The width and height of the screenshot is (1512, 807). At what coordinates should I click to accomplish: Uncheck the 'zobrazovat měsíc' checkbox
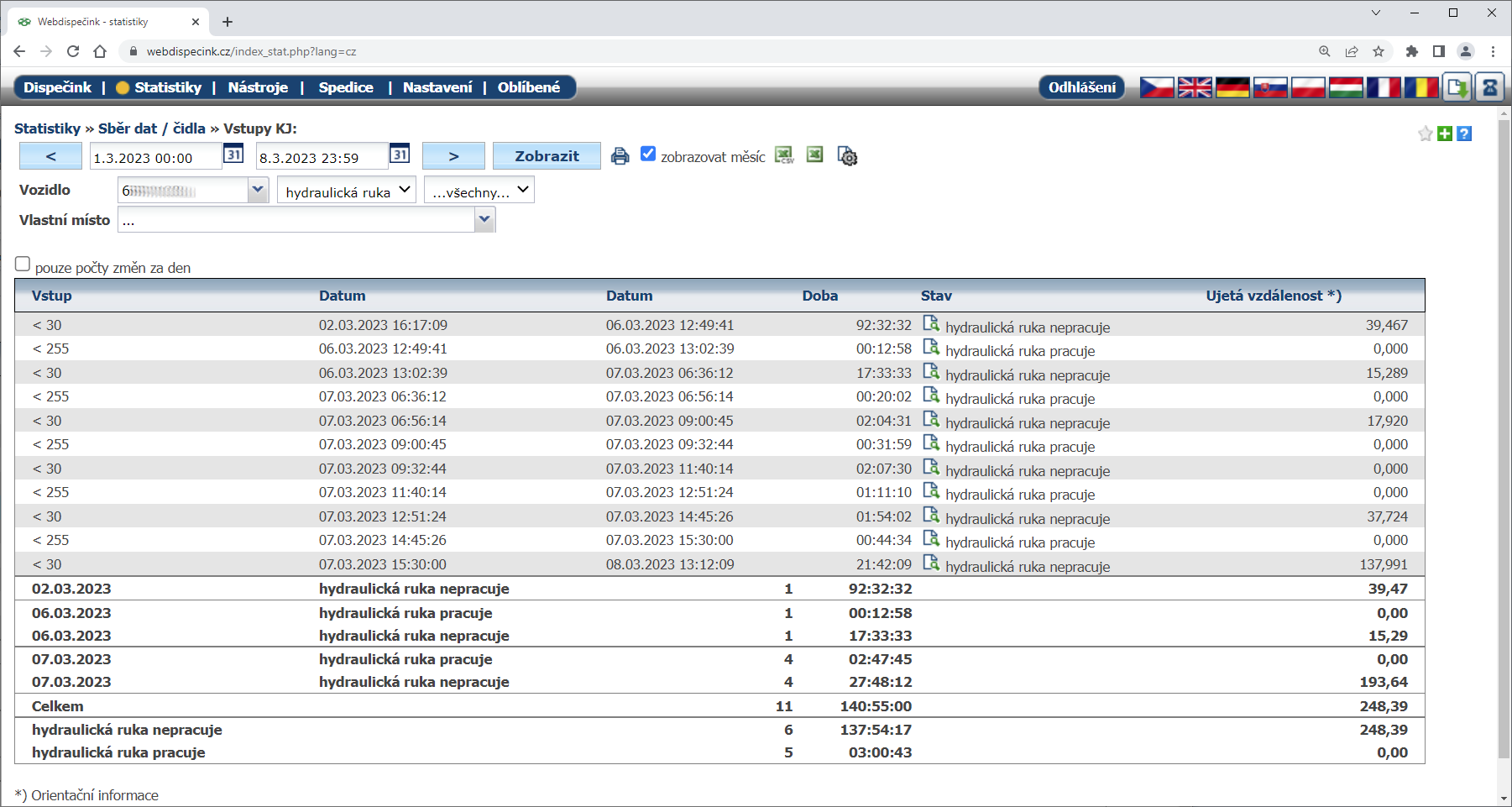[x=648, y=154]
